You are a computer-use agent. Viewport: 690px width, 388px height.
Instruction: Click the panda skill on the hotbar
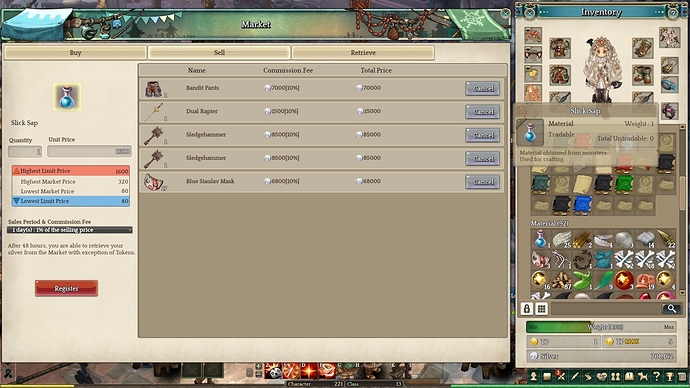(x=274, y=372)
